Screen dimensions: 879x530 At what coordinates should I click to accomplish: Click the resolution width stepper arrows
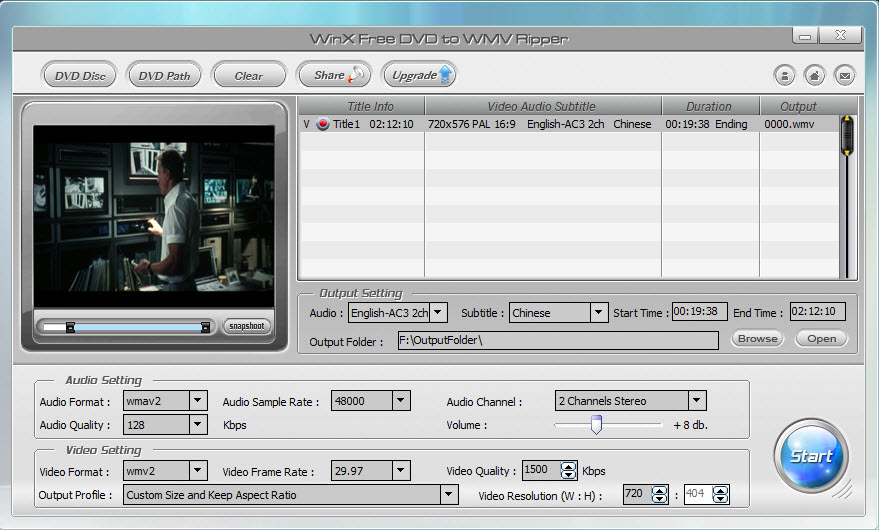660,495
